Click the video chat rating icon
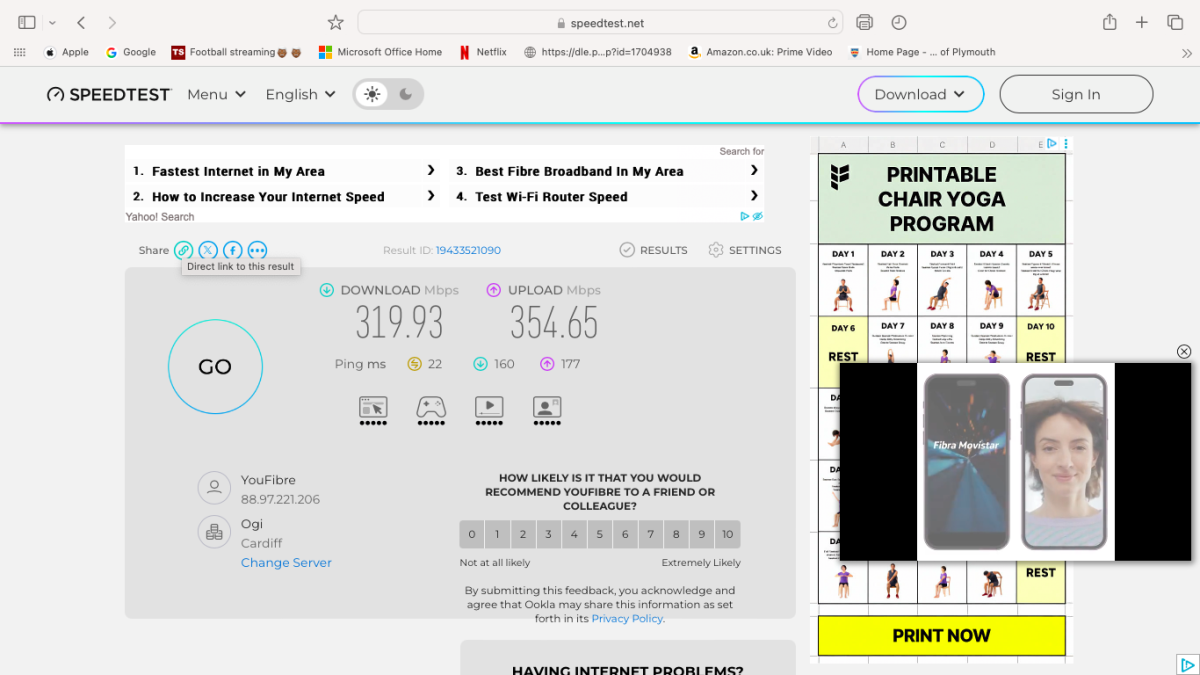 pos(547,410)
